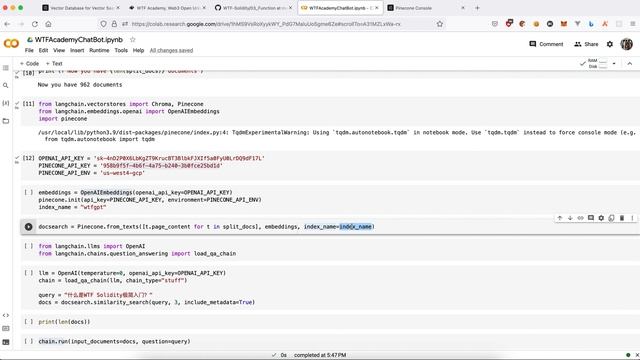The width and height of the screenshot is (640, 360).
Task: Click the 'All changes saved' link
Action: coord(171,51)
